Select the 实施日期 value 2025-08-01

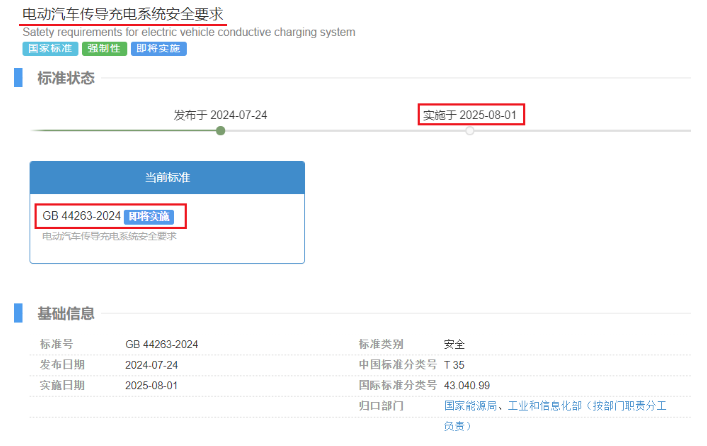[152, 386]
